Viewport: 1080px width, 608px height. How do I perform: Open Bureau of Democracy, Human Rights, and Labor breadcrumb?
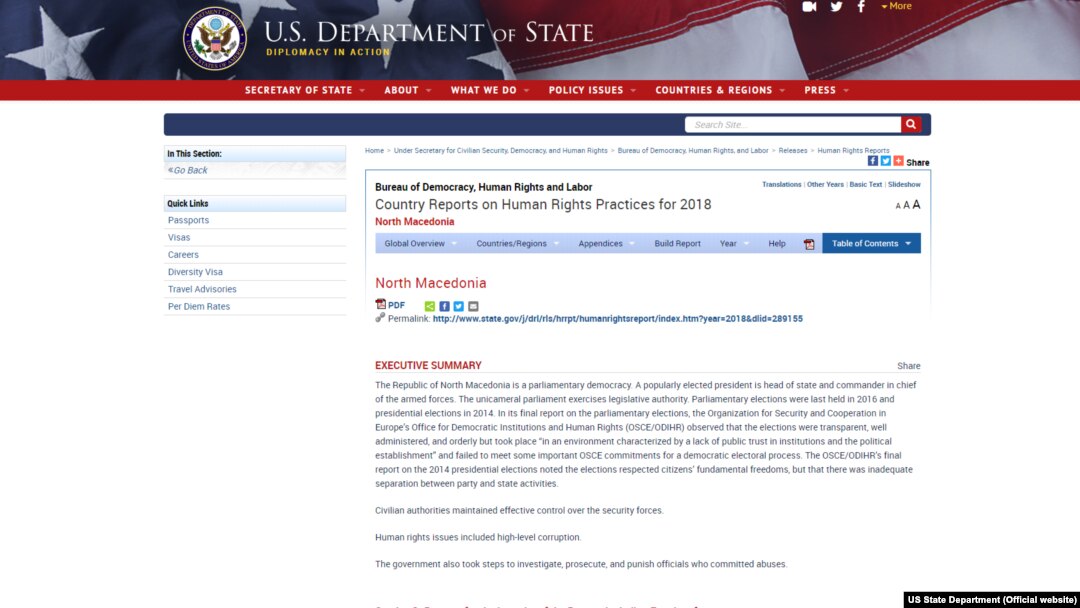(692, 150)
